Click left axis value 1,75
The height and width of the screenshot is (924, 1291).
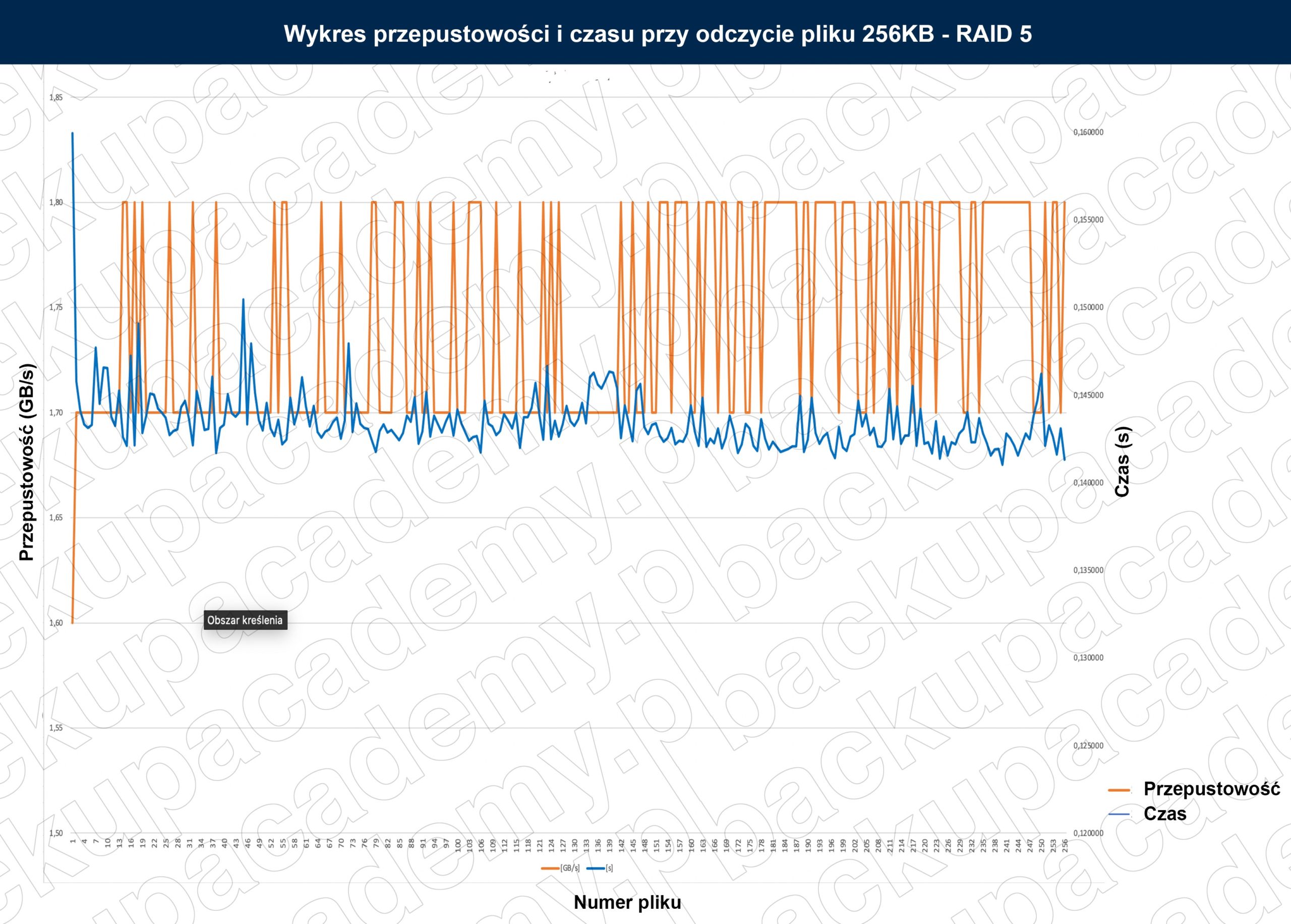coord(56,307)
